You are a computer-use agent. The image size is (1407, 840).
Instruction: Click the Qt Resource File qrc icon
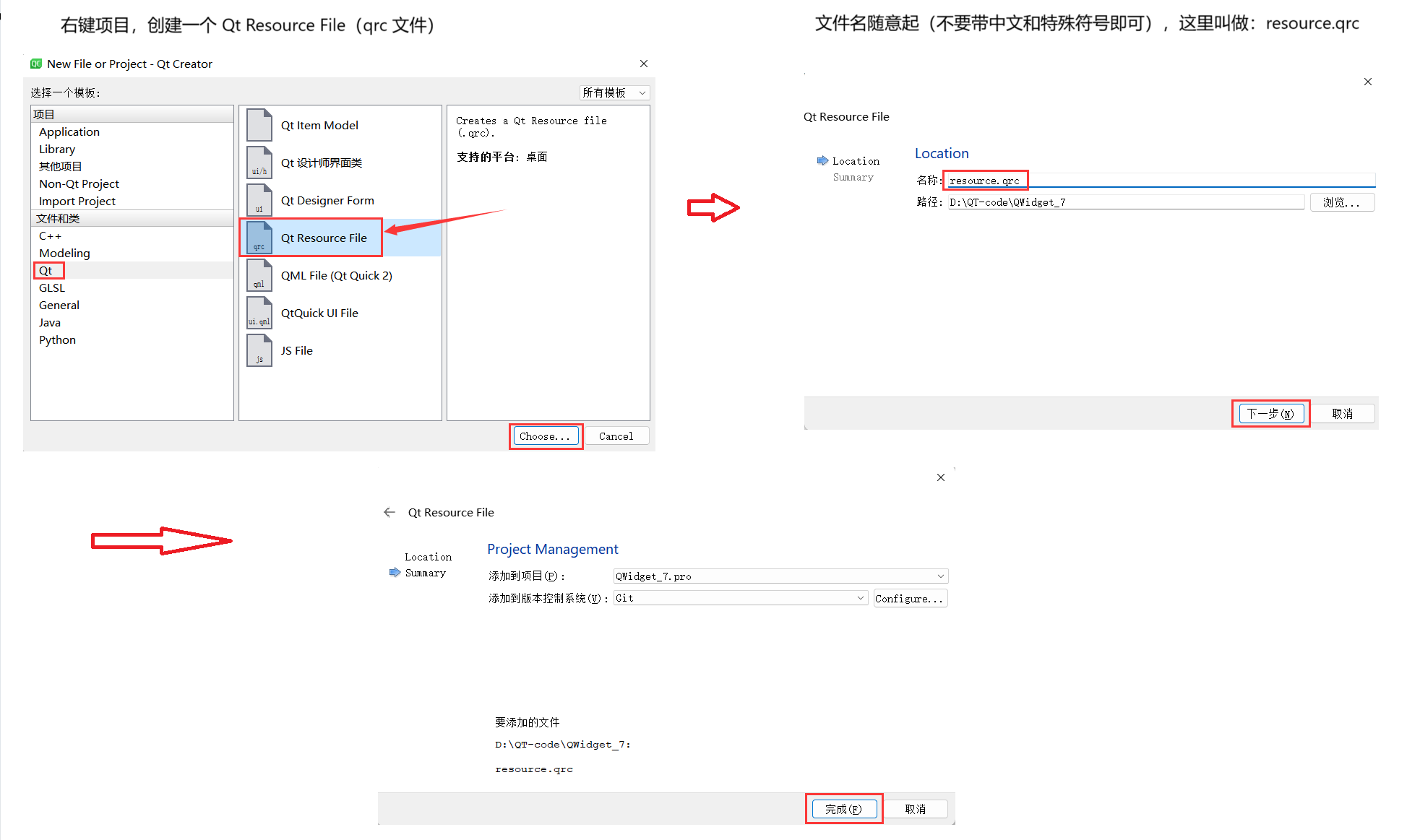pyautogui.click(x=259, y=238)
